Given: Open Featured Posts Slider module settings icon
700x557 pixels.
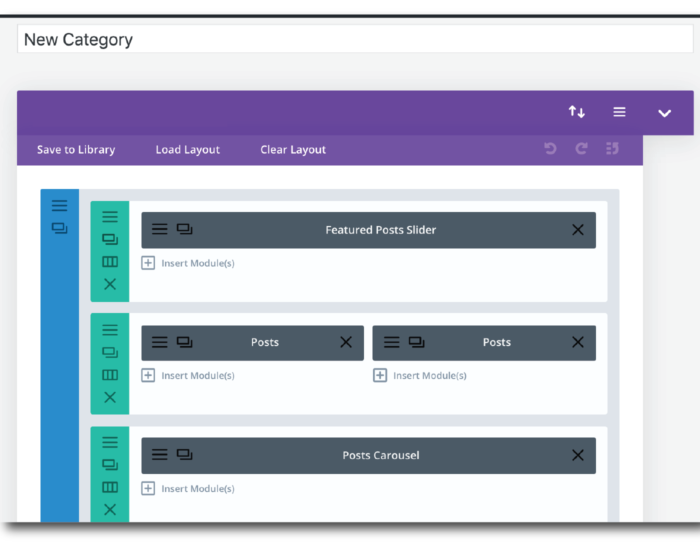Looking at the screenshot, I should (x=160, y=230).
